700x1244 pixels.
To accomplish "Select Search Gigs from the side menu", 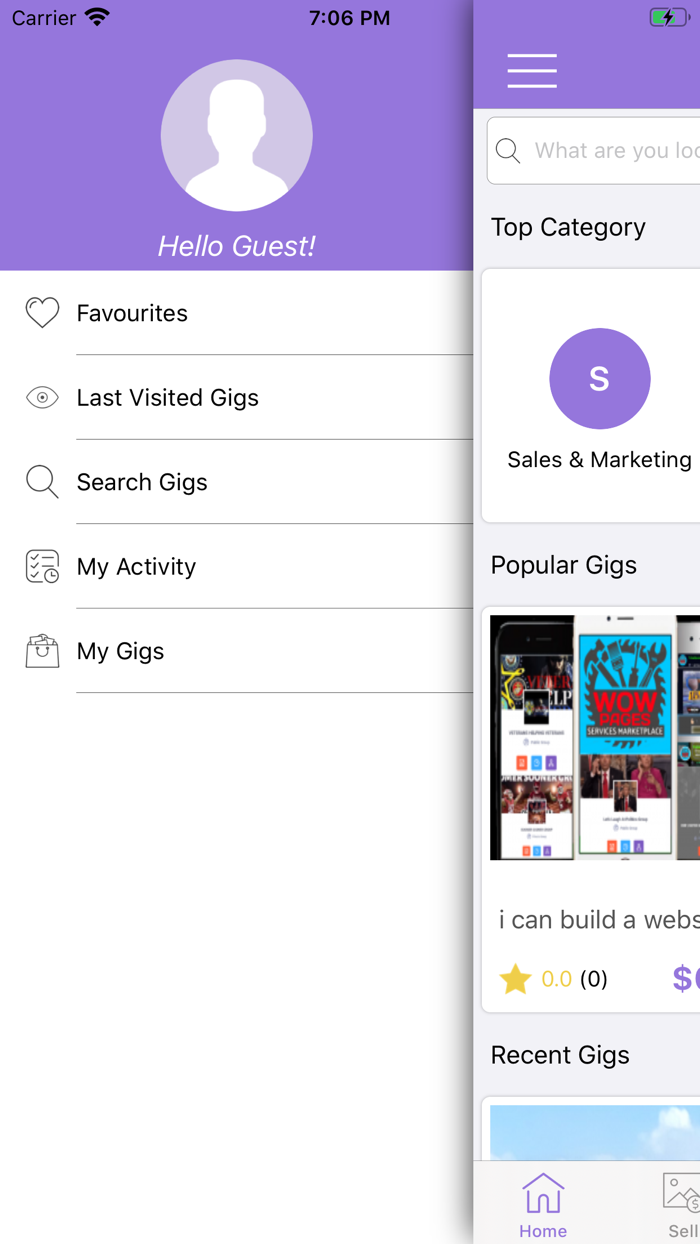I will 142,482.
